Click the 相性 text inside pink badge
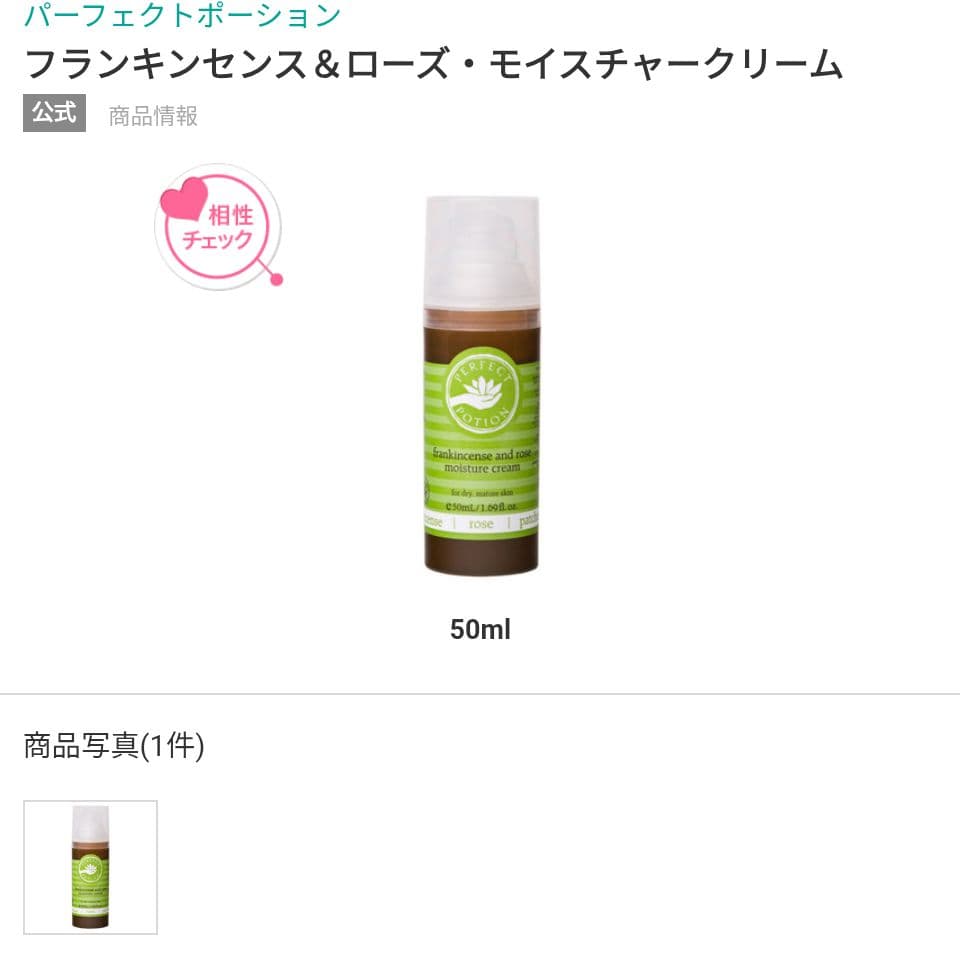This screenshot has height=960, width=960. (230, 216)
